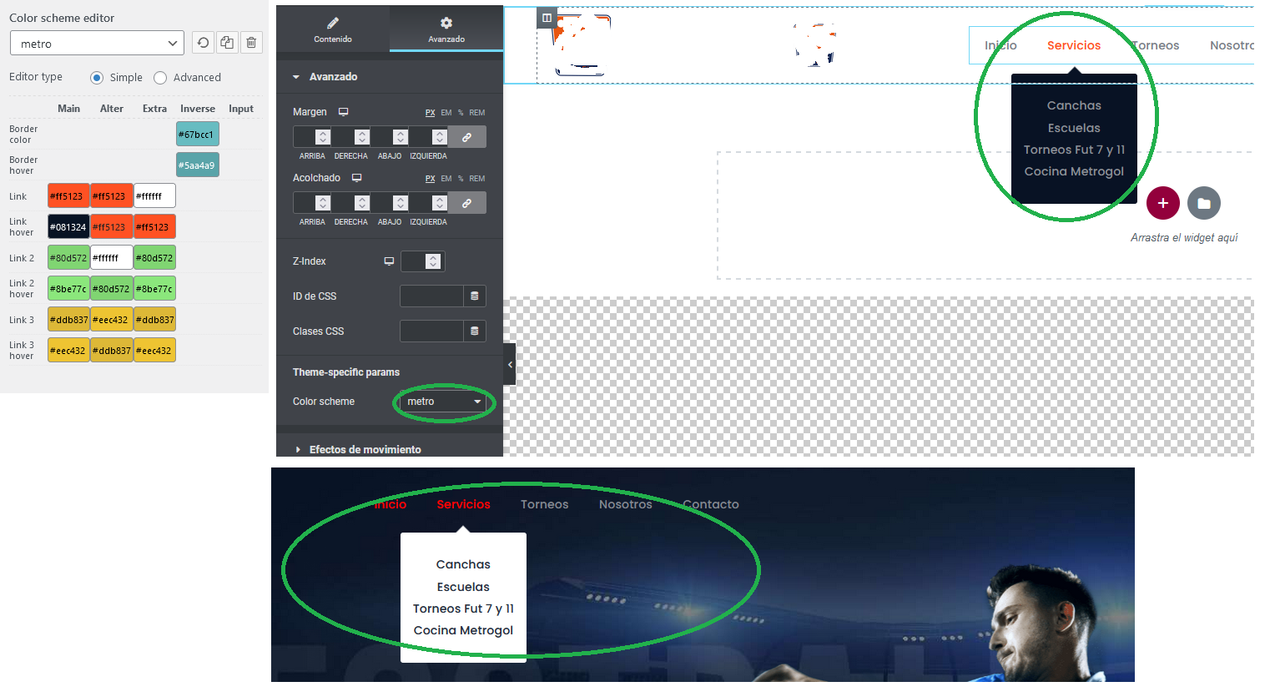1280x693 pixels.
Task: Pick Border hover Inverse swatch #5aa4a9
Action: point(197,165)
